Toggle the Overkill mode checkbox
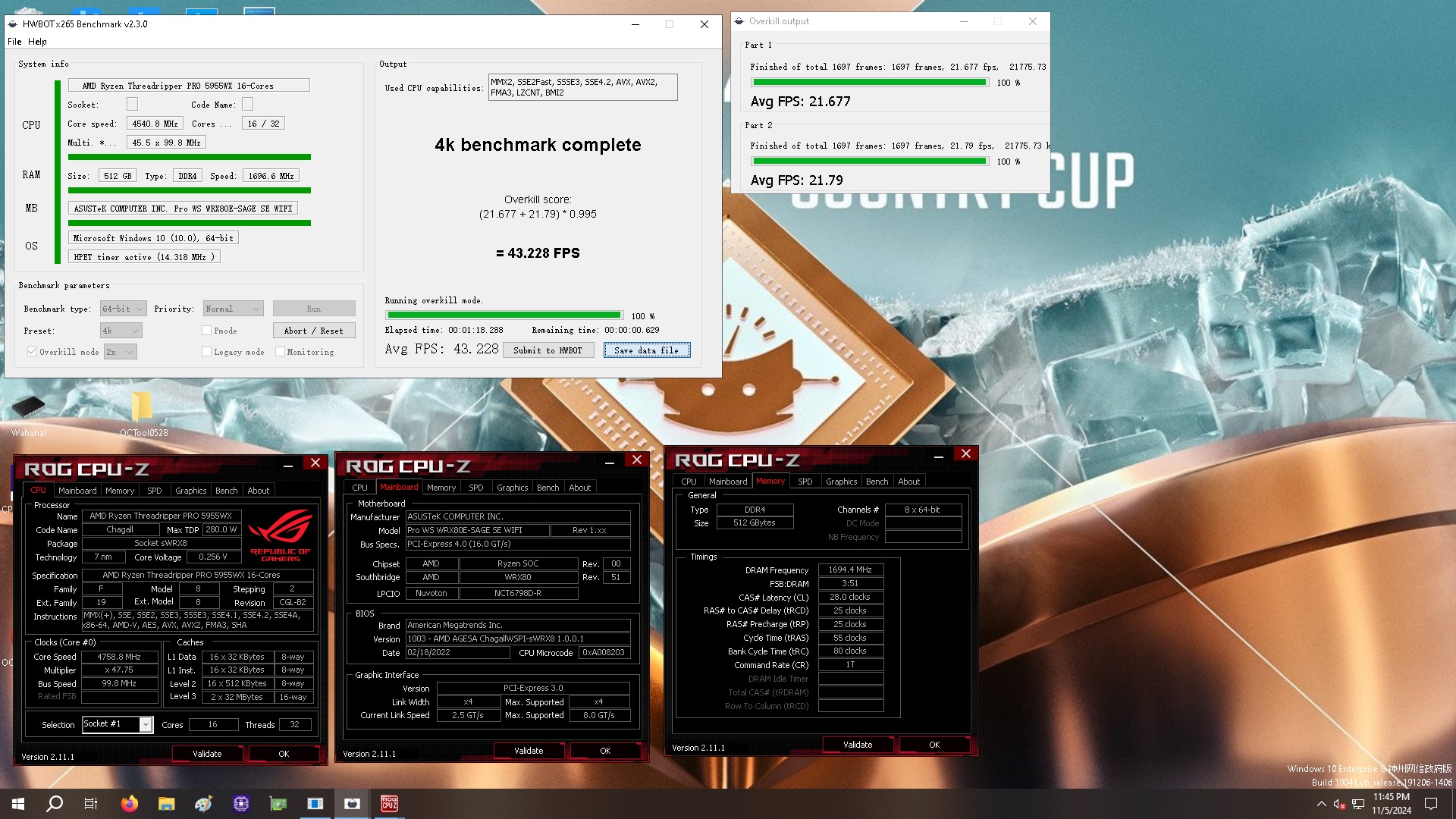1456x819 pixels. pyautogui.click(x=32, y=352)
